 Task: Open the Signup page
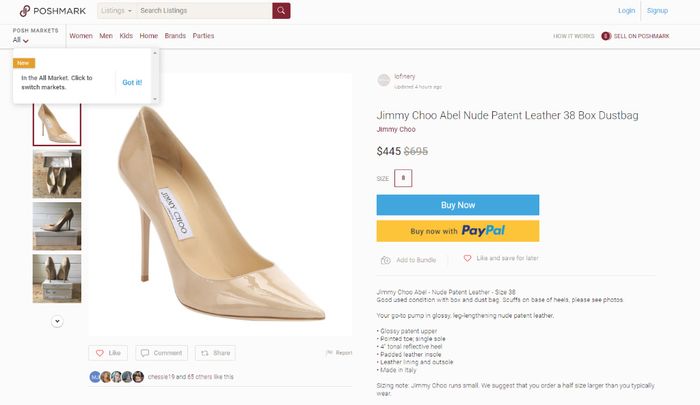click(x=657, y=11)
